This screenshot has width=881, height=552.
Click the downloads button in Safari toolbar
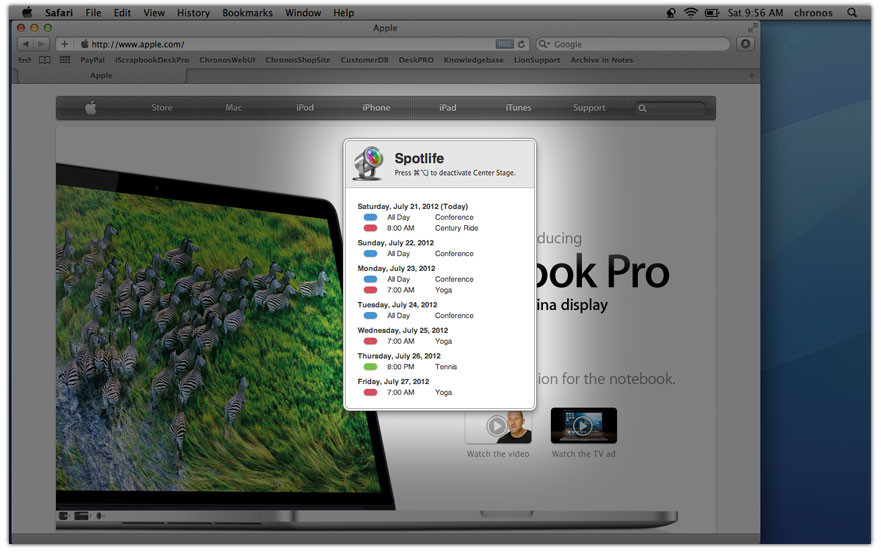745,44
